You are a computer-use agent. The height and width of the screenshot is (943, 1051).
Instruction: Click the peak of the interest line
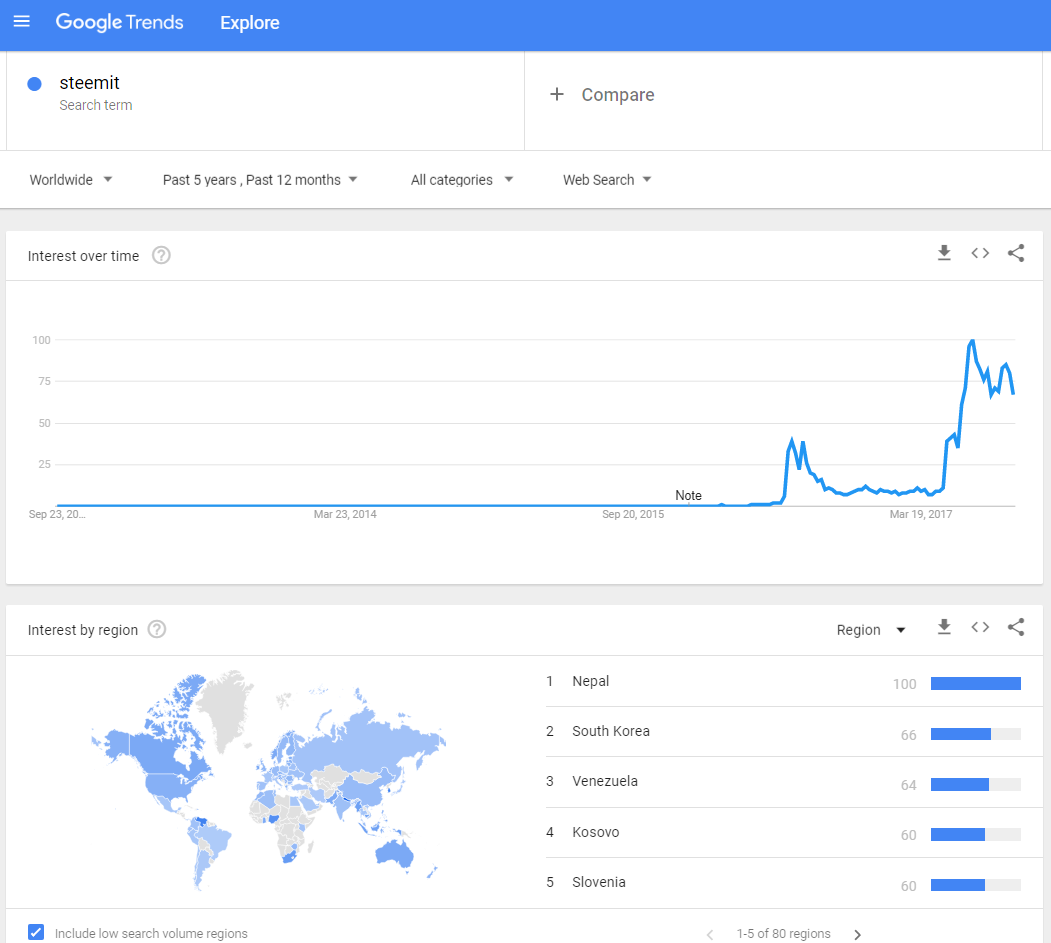[x=972, y=342]
